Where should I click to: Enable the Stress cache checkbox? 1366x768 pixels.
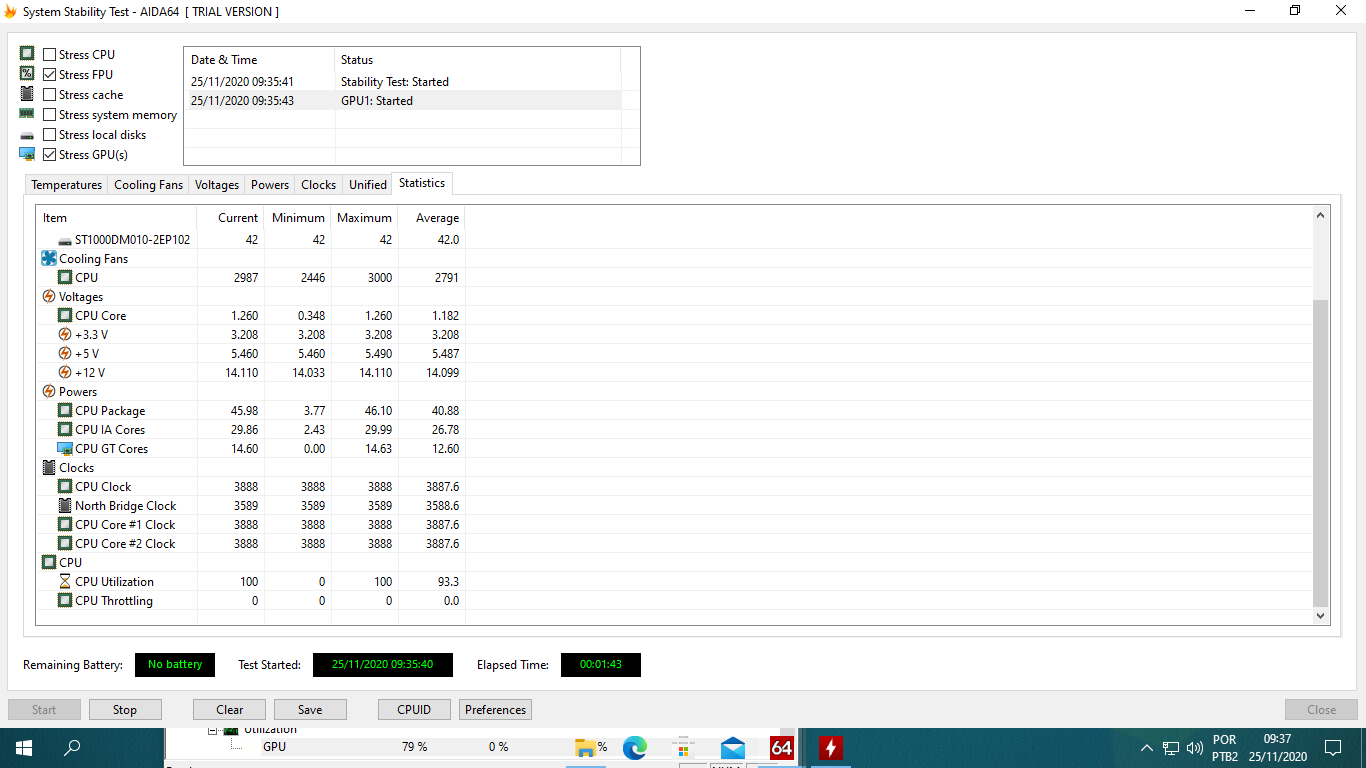[50, 94]
